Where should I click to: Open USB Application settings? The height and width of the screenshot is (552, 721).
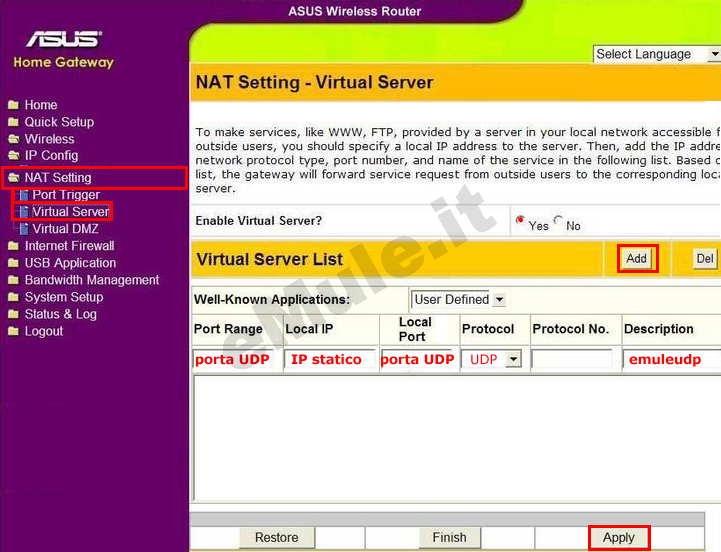(x=70, y=263)
